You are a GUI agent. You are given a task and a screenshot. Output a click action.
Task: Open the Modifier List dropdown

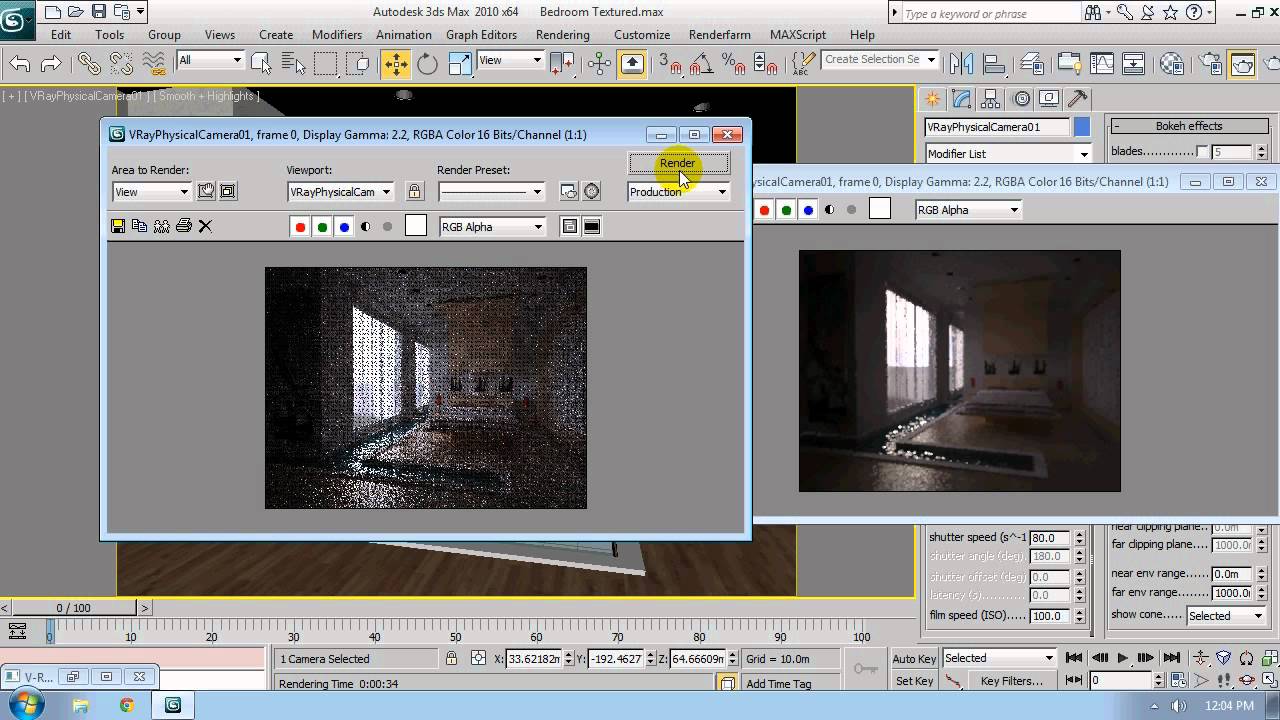click(1007, 154)
